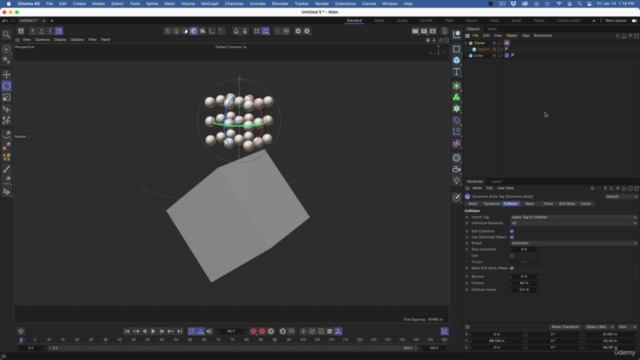This screenshot has height=360, width=640.
Task: Open the Cache tab
Action: point(586,204)
